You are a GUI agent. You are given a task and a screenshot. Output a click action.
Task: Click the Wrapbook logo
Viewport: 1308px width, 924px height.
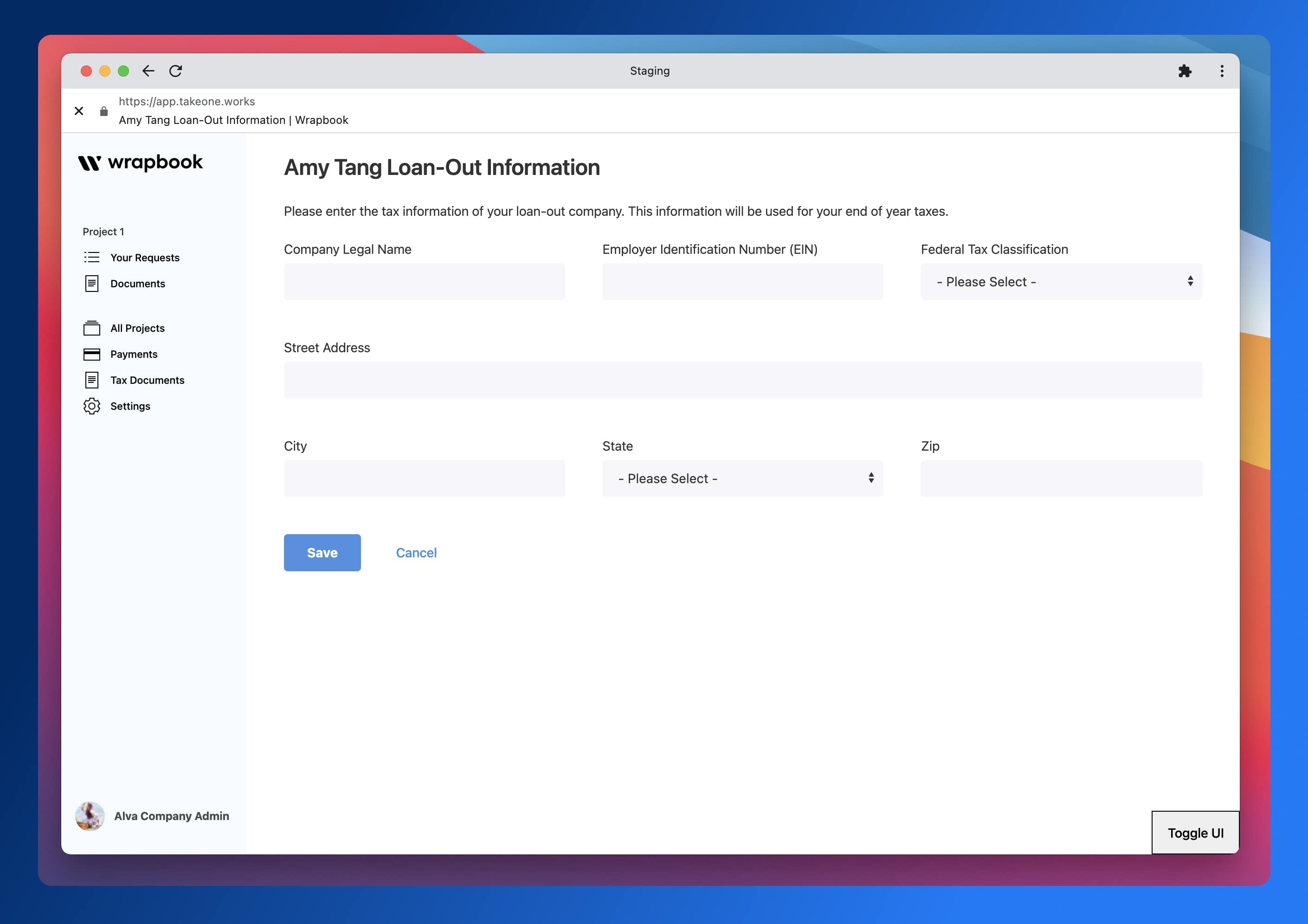(141, 163)
